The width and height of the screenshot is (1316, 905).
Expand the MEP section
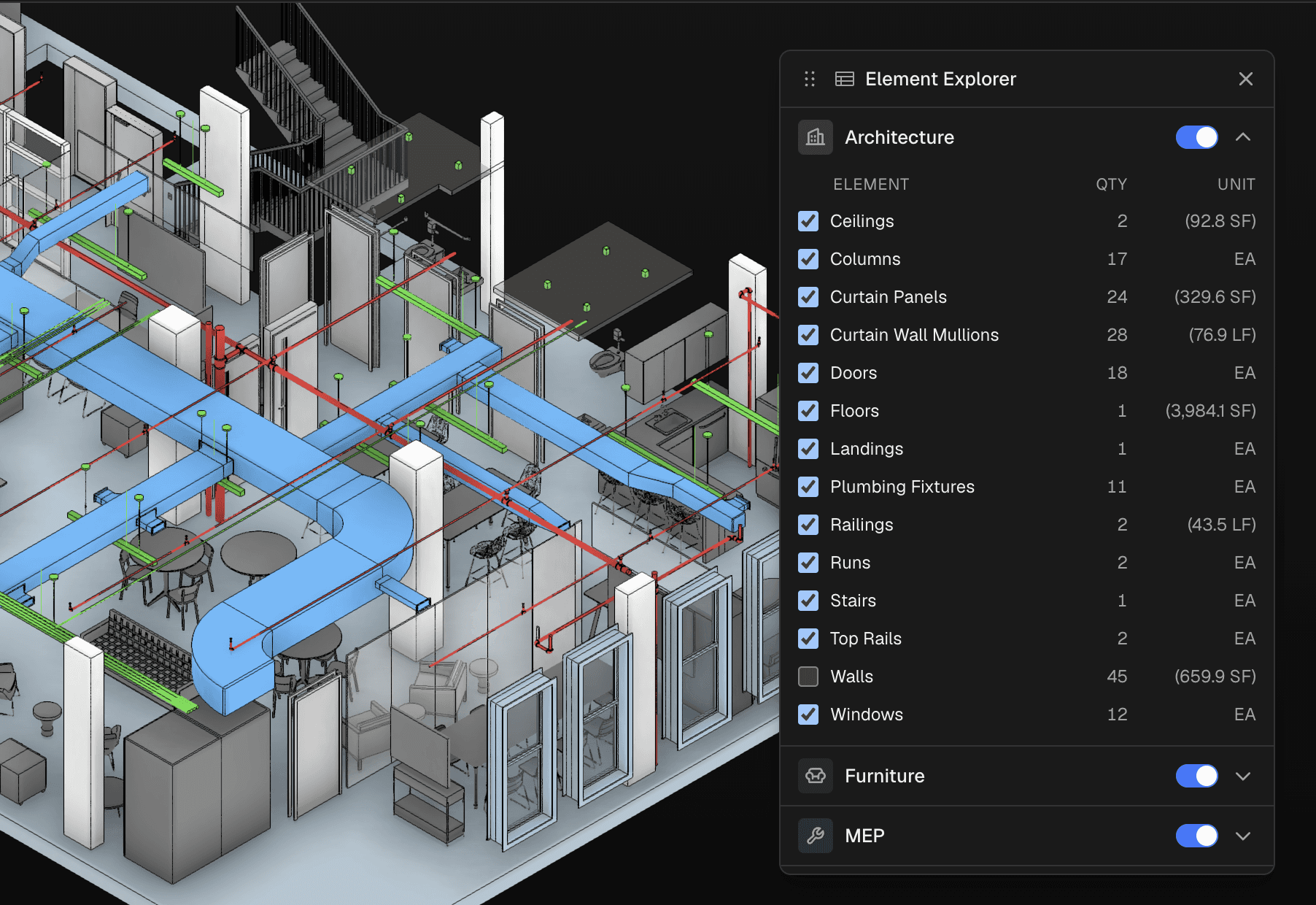1243,836
